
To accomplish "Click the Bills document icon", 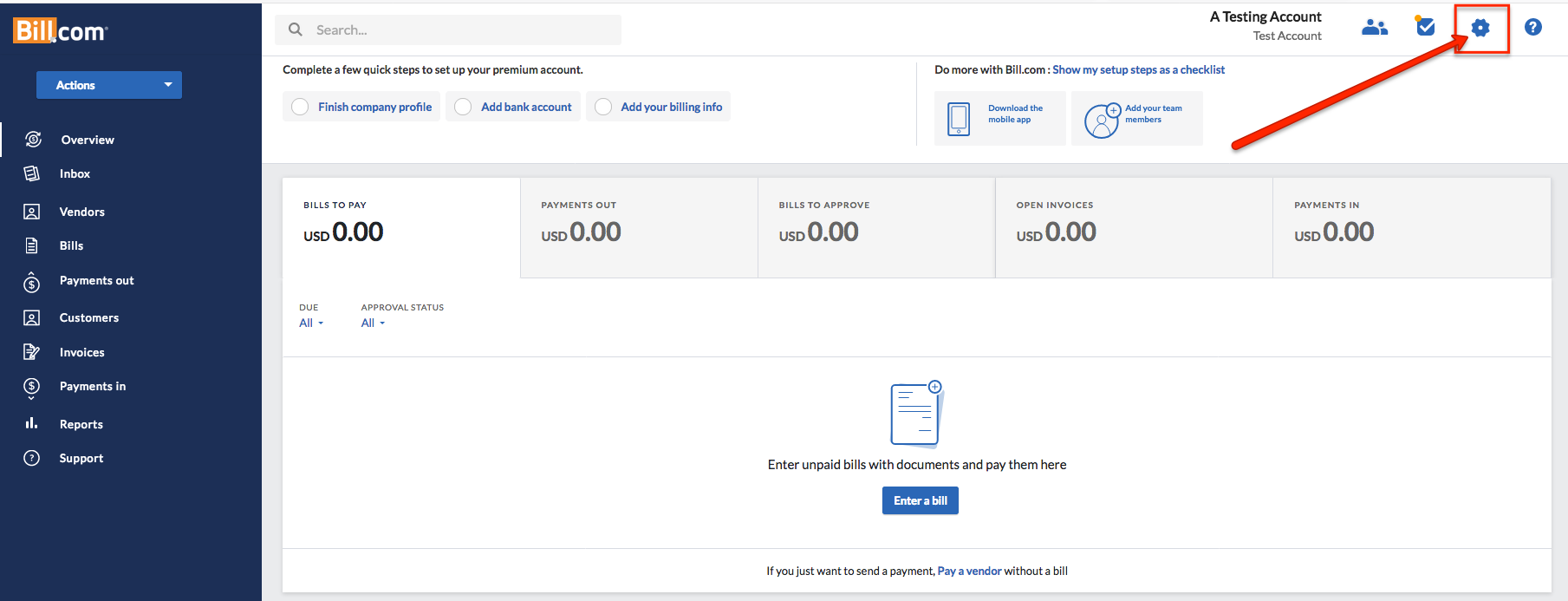I will [32, 245].
